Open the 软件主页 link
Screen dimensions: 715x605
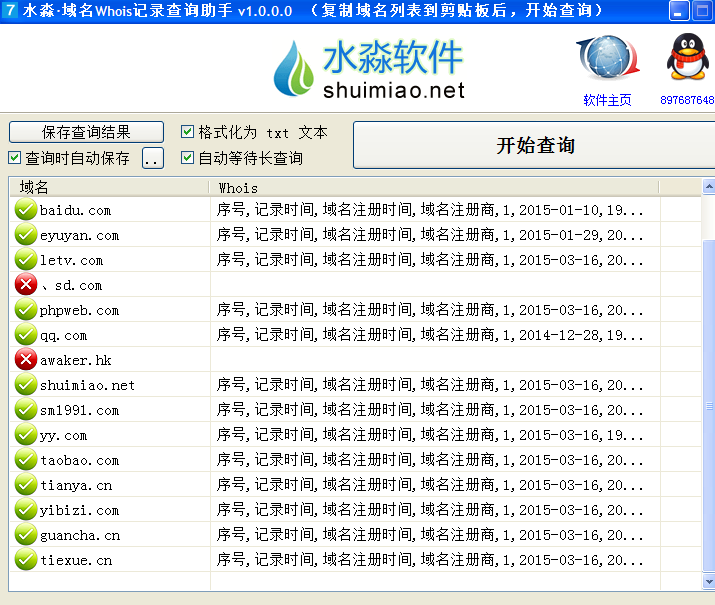(x=607, y=100)
